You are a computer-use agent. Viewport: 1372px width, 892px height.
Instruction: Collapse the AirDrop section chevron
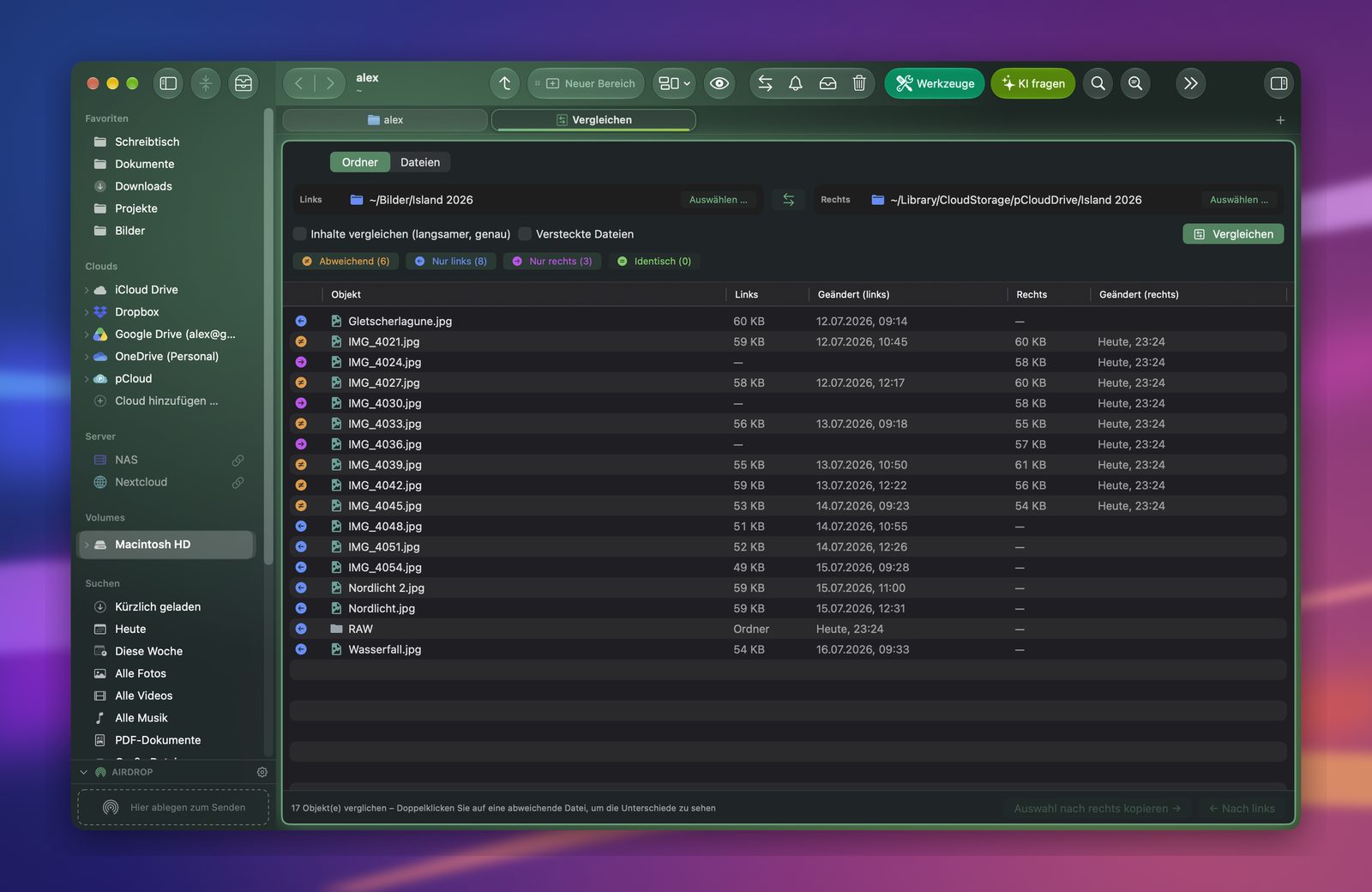(84, 772)
